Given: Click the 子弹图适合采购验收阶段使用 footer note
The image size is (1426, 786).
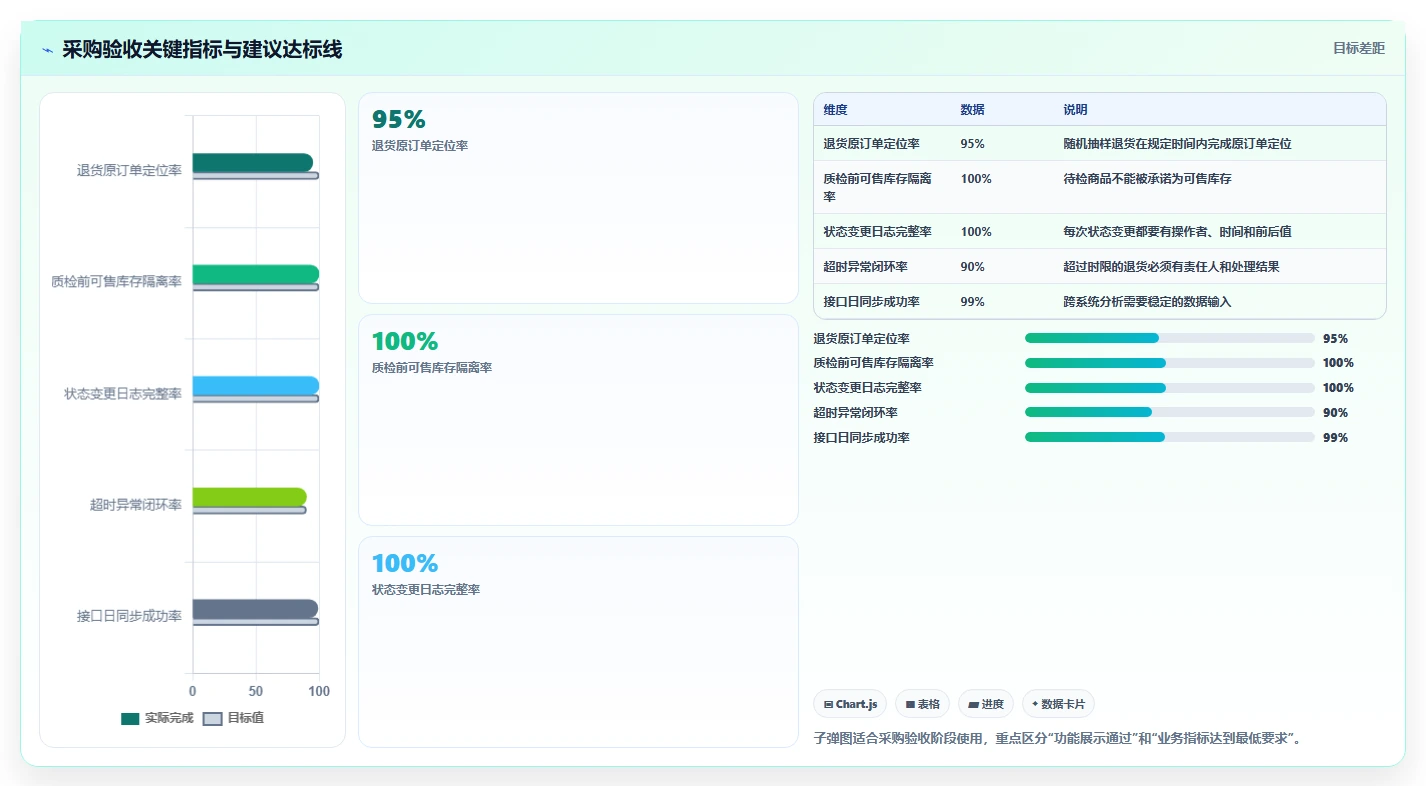Looking at the screenshot, I should (1057, 739).
